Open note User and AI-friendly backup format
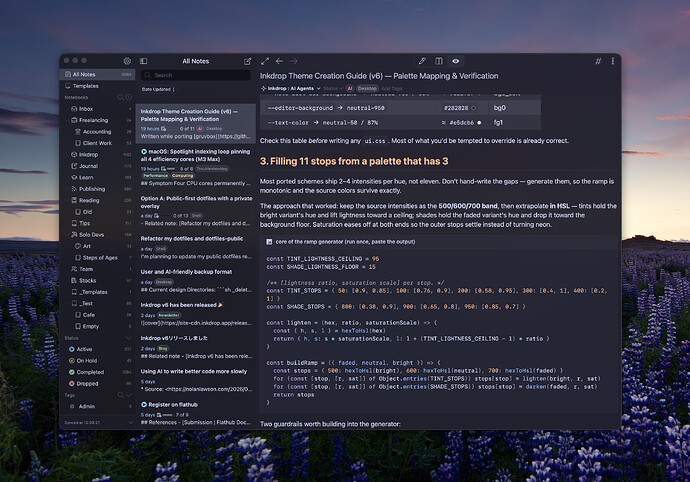Screen dimensions: 690x482 point(196,280)
